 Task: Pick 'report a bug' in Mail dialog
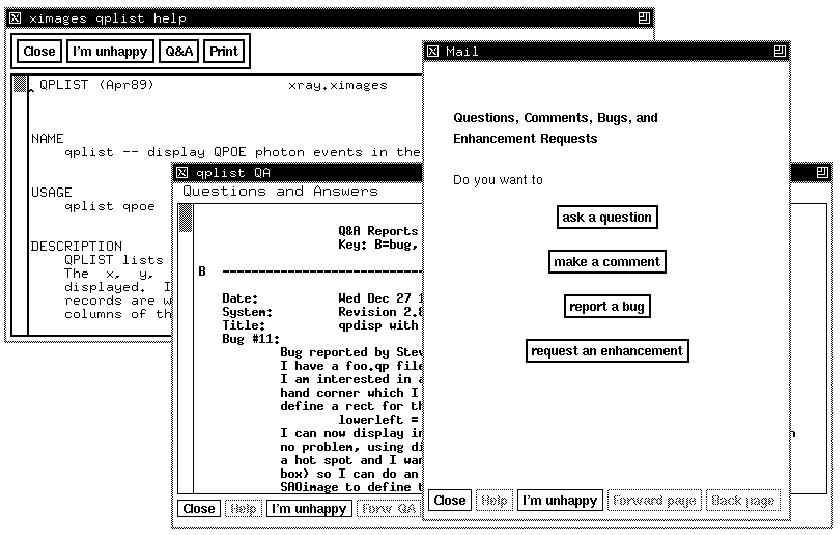tap(607, 307)
